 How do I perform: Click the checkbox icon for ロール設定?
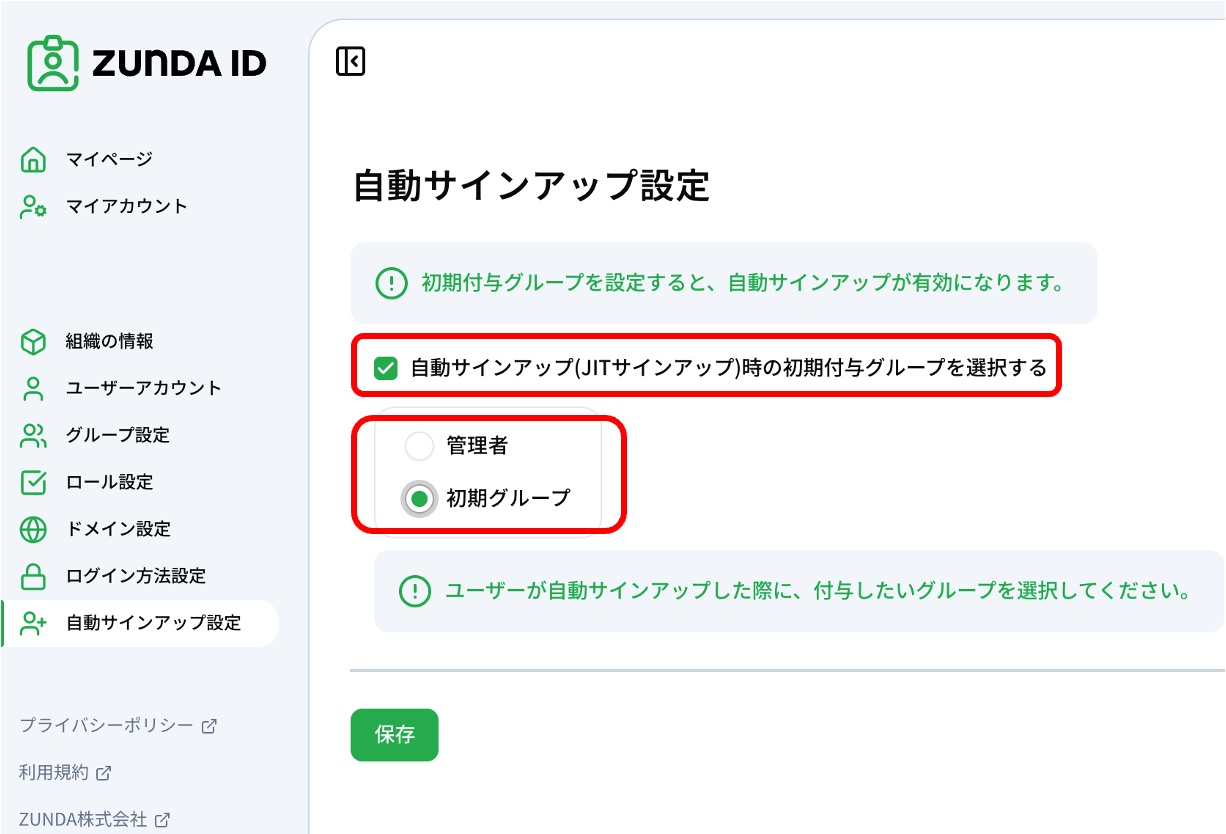[34, 483]
